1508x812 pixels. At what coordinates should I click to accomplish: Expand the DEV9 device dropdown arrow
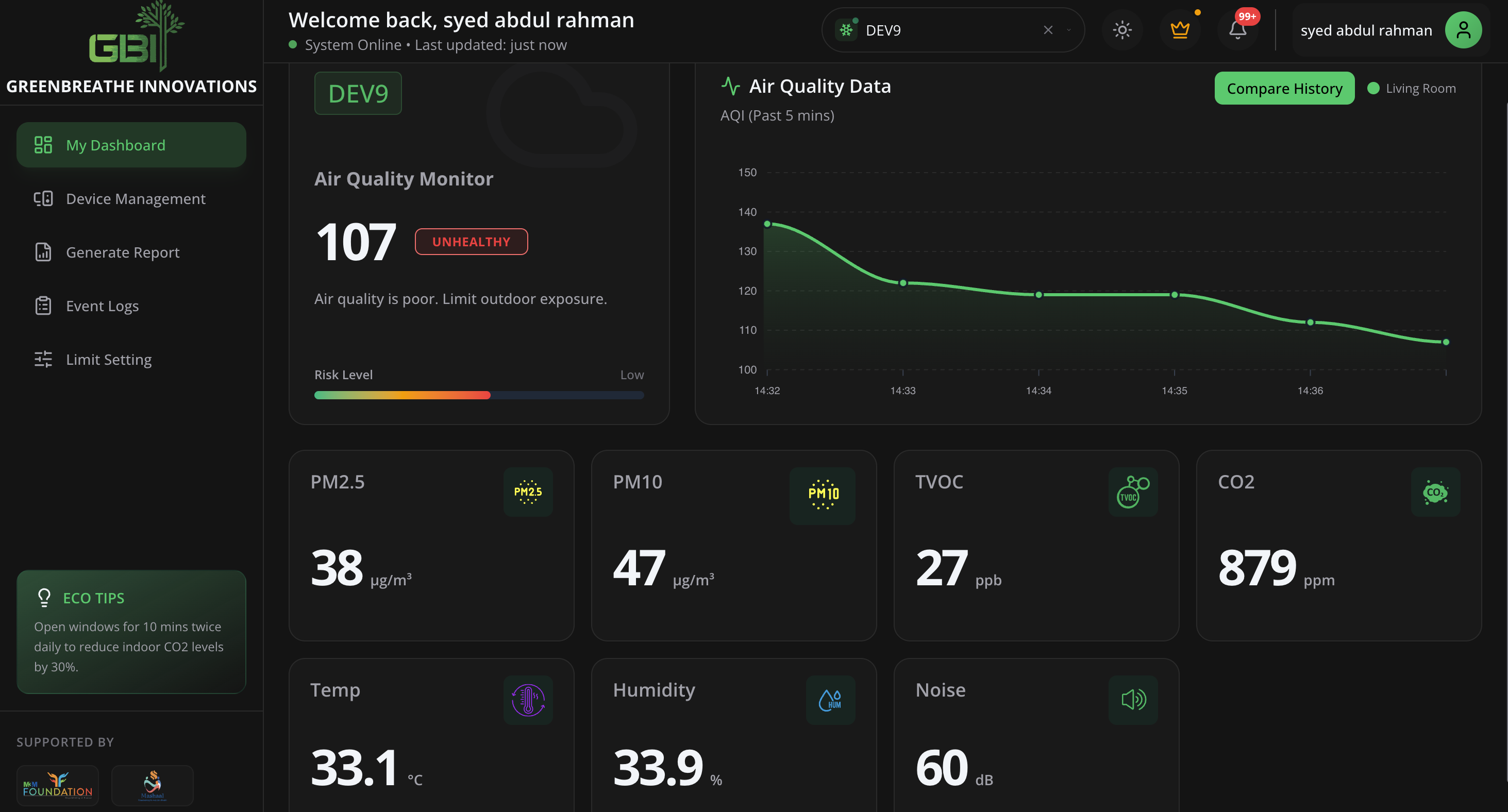coord(1068,30)
